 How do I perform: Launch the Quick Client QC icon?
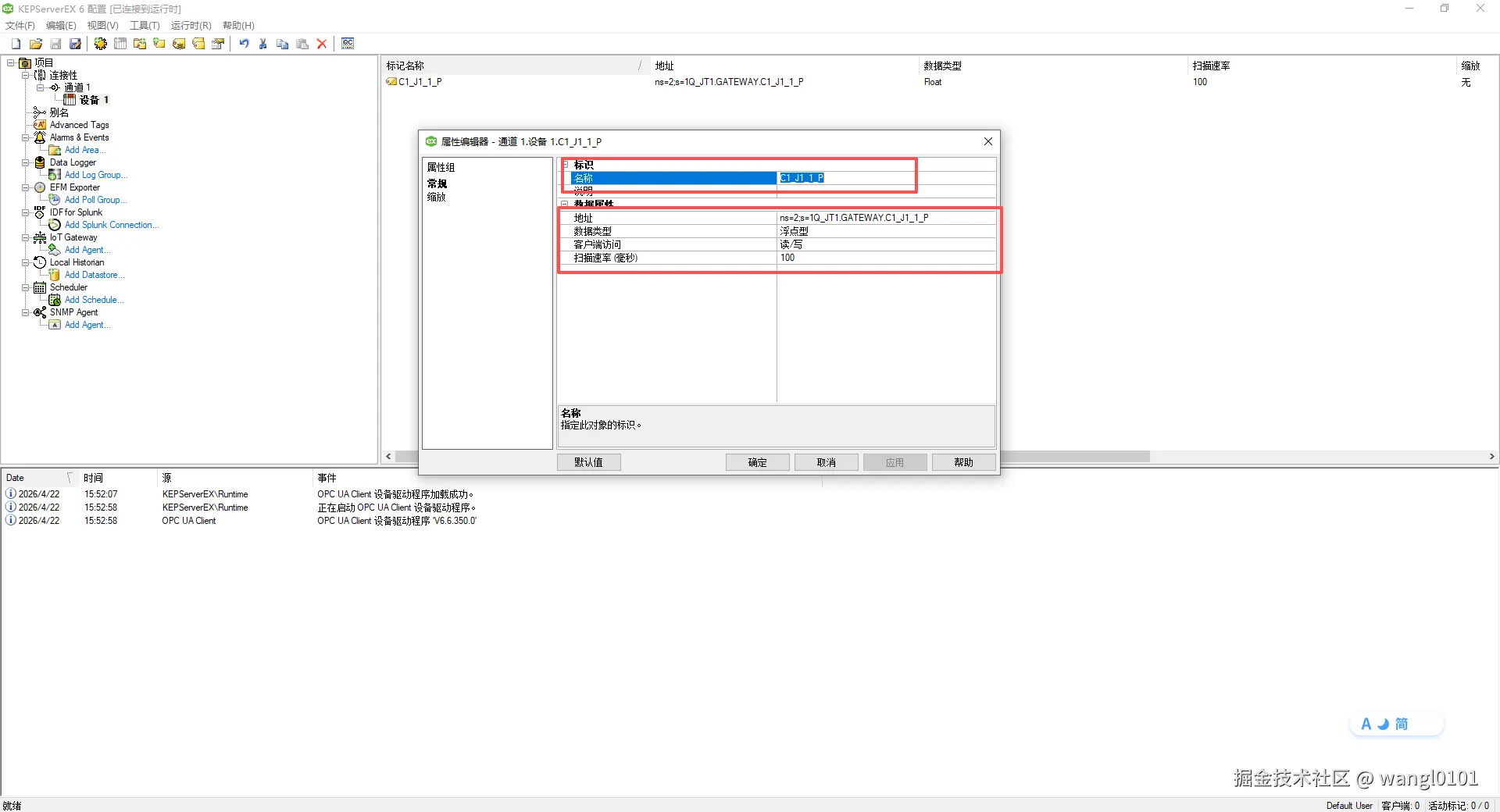pos(348,44)
